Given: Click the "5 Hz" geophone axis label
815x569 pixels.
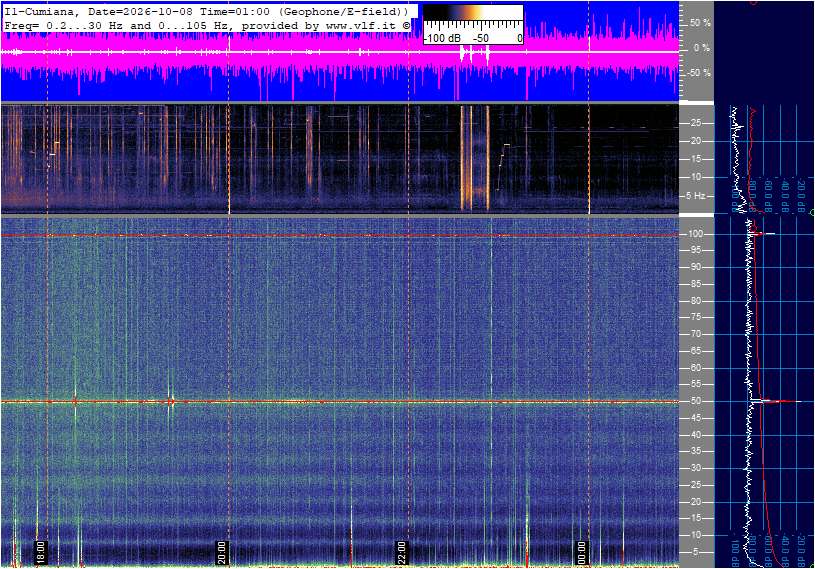Looking at the screenshot, I should point(695,196).
